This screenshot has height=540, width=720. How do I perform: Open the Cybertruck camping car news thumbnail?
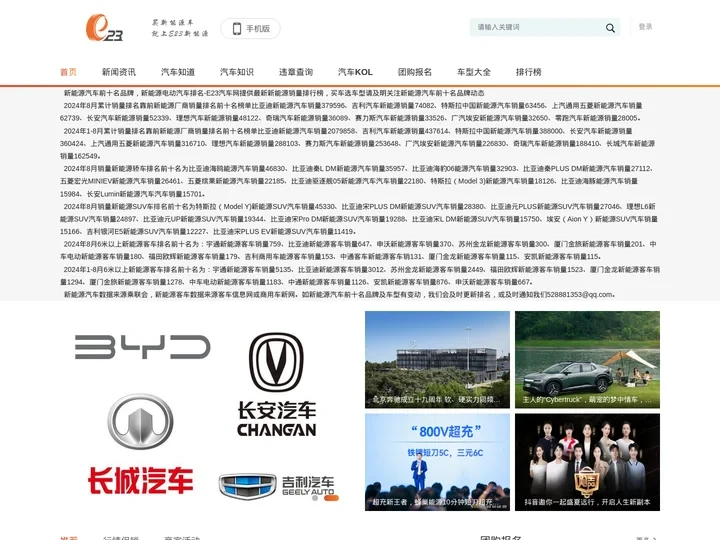pyautogui.click(x=587, y=360)
